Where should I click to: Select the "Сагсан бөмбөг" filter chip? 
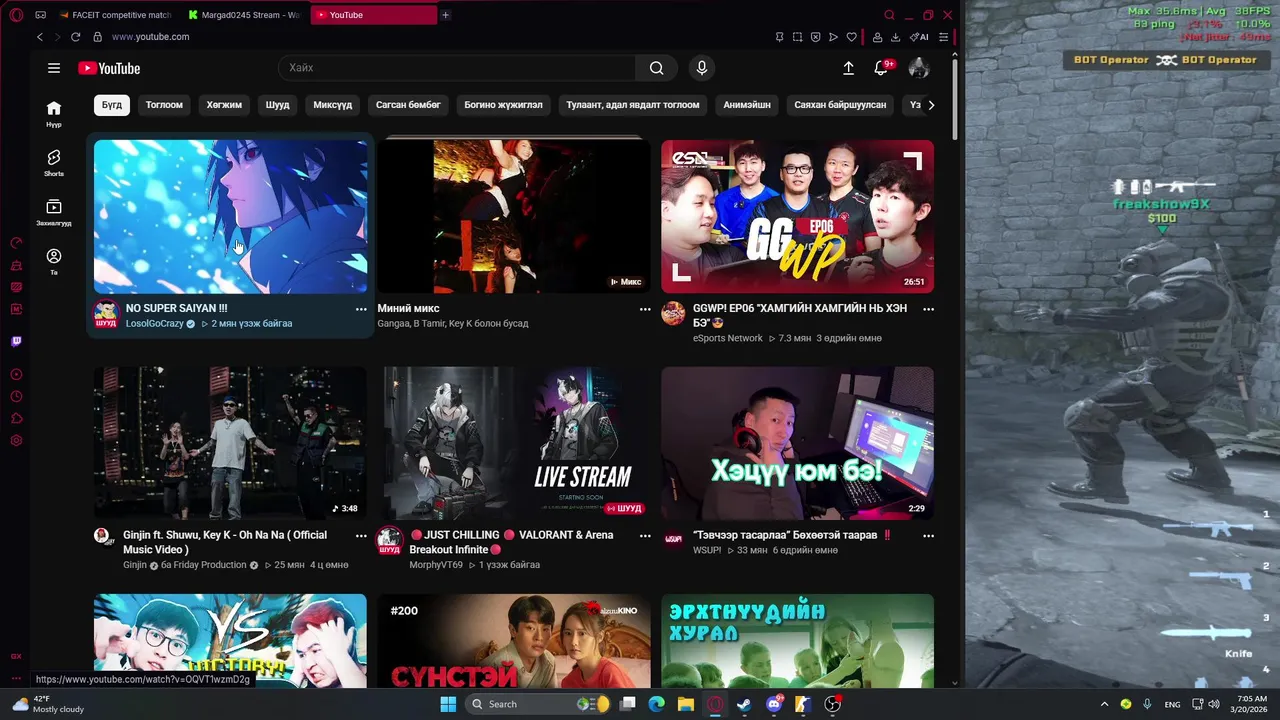point(408,105)
